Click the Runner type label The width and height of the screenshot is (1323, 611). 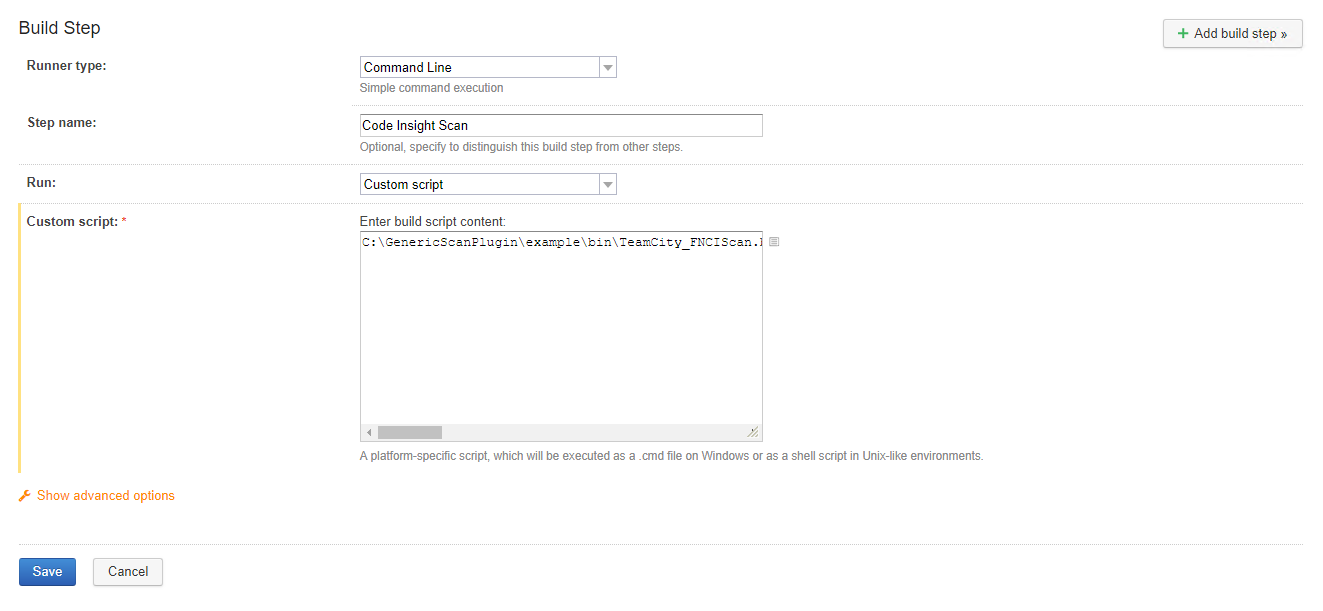coord(66,66)
